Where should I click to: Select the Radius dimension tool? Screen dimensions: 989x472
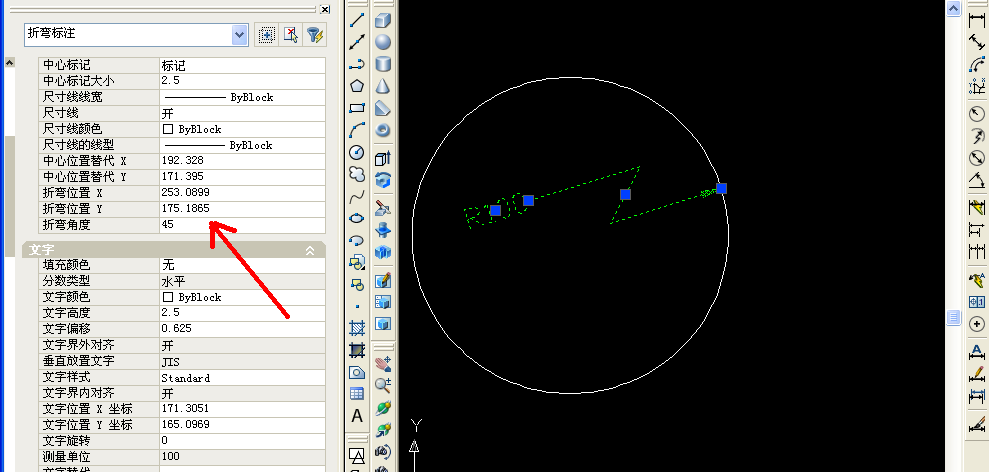pos(976,114)
